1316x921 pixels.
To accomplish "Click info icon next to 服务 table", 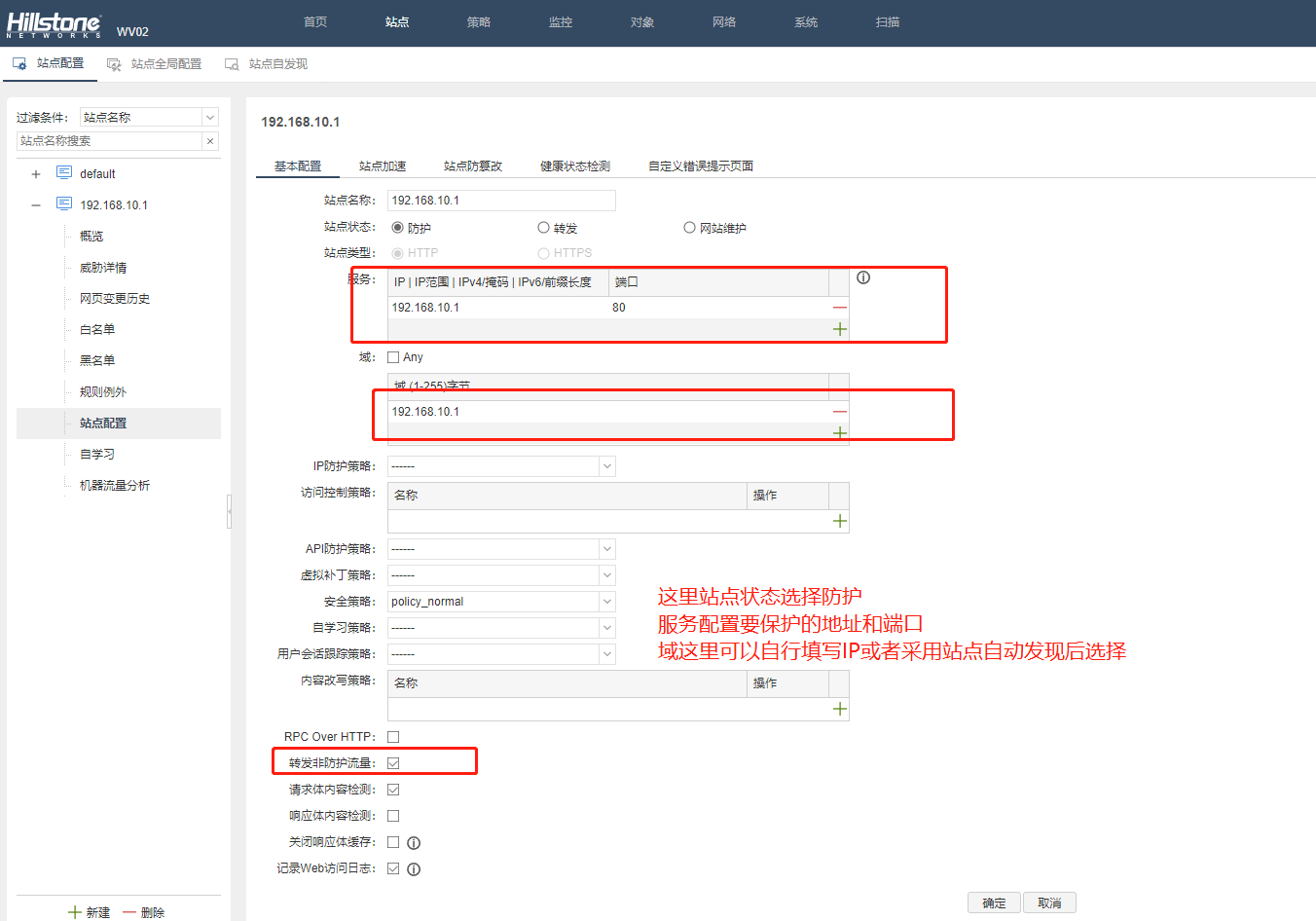I will click(863, 278).
